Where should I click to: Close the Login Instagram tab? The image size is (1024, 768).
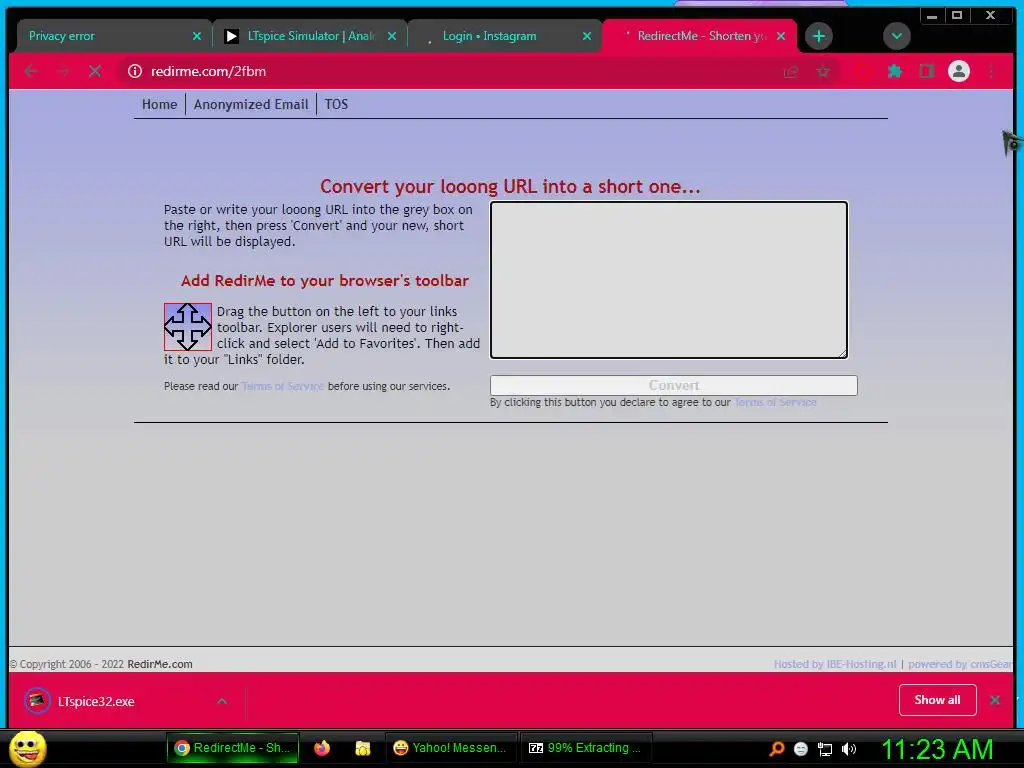(586, 36)
